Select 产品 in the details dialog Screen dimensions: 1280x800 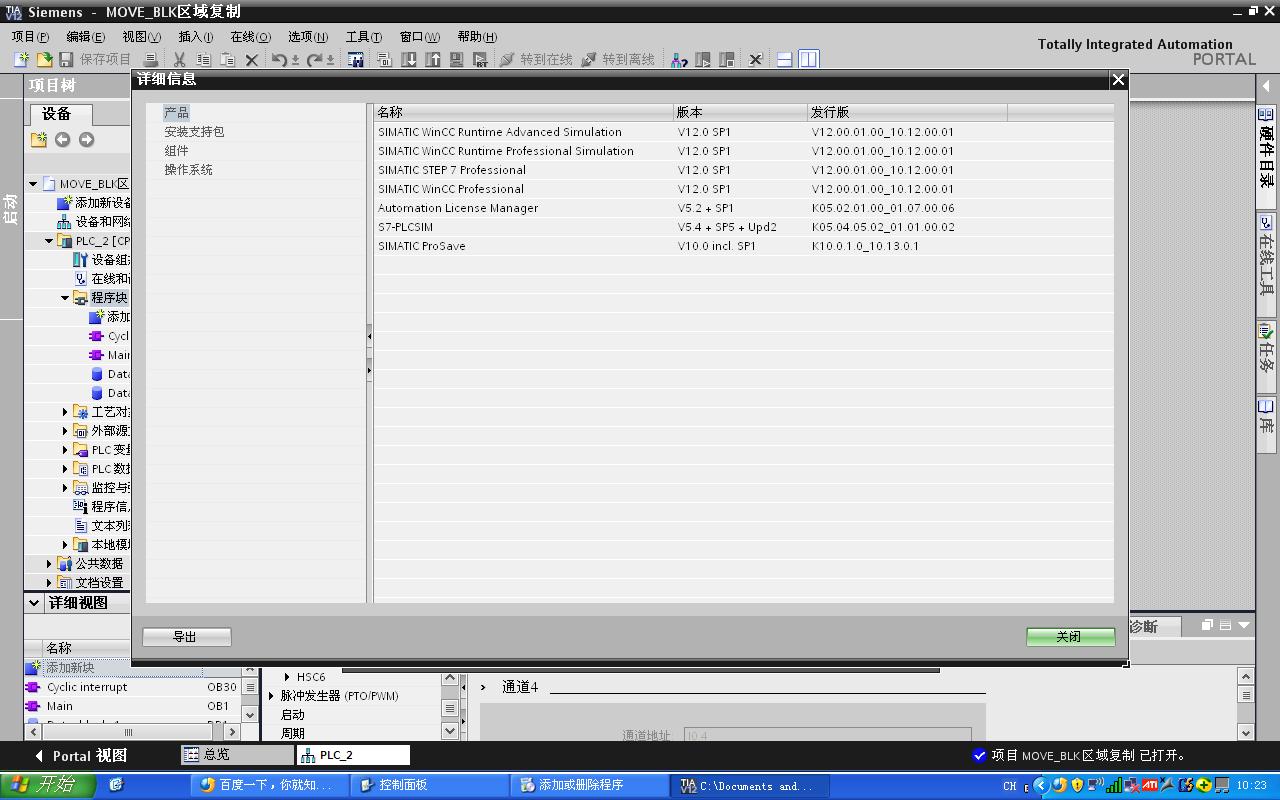[x=176, y=112]
